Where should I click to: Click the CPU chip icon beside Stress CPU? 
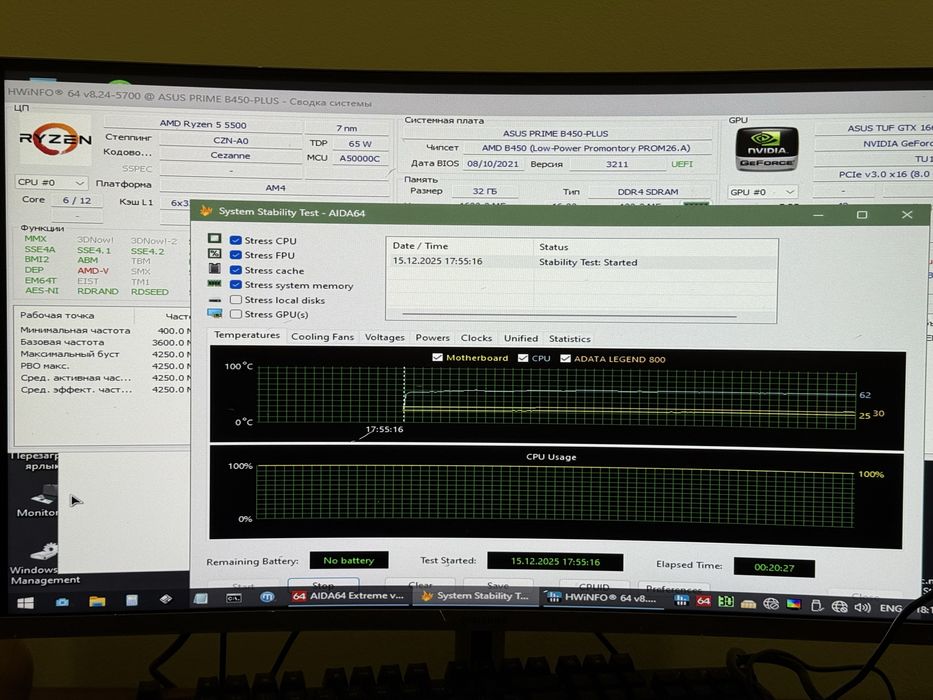pos(214,239)
